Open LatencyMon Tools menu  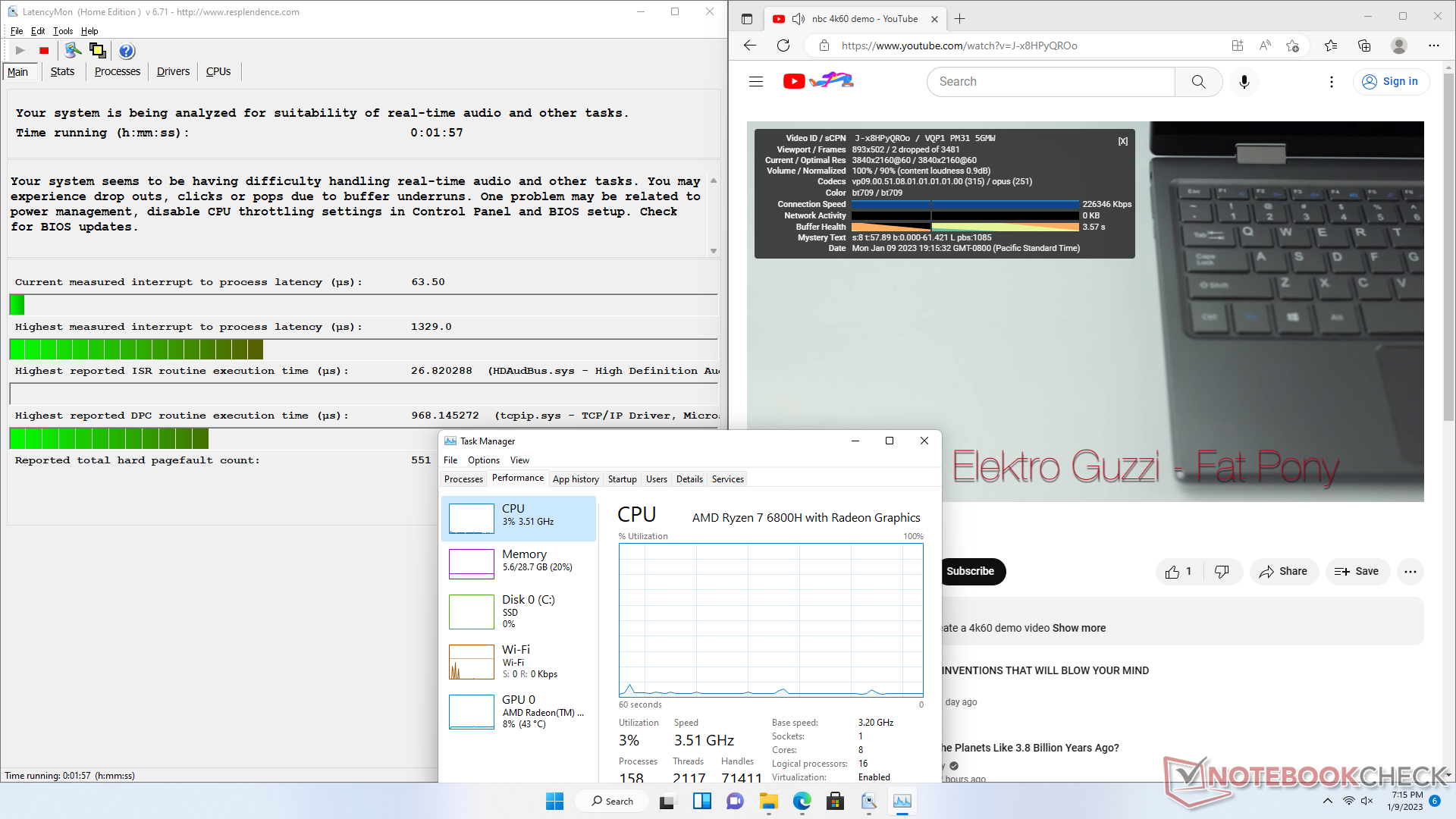[x=63, y=31]
